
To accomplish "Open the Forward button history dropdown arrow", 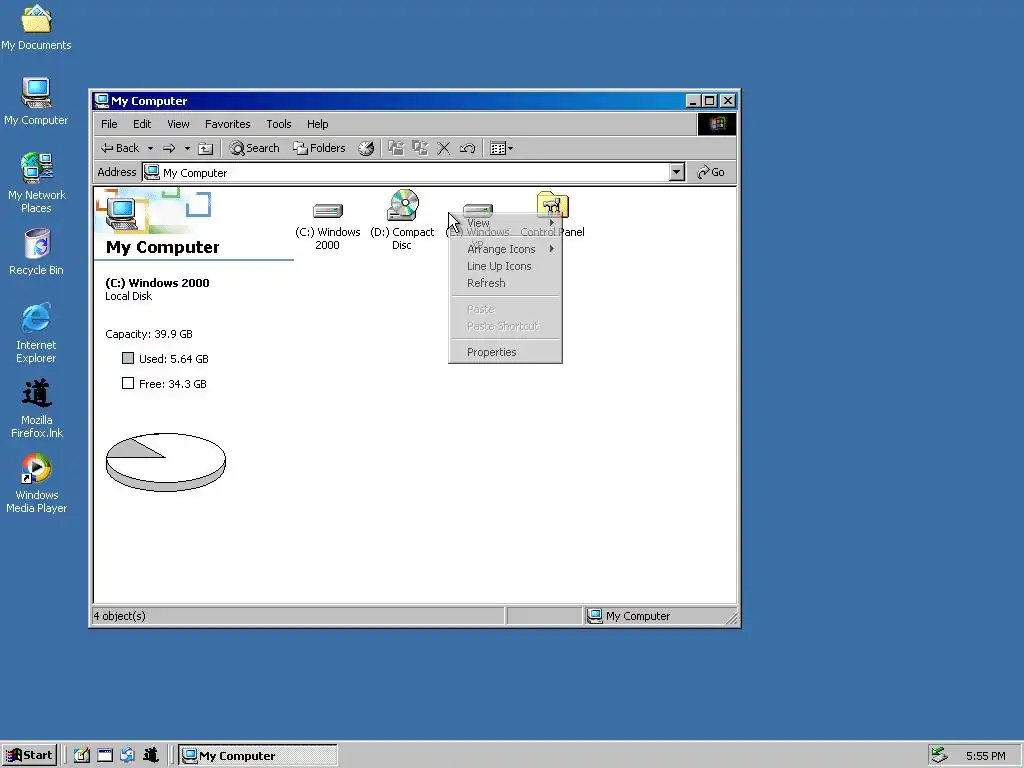I will [187, 148].
